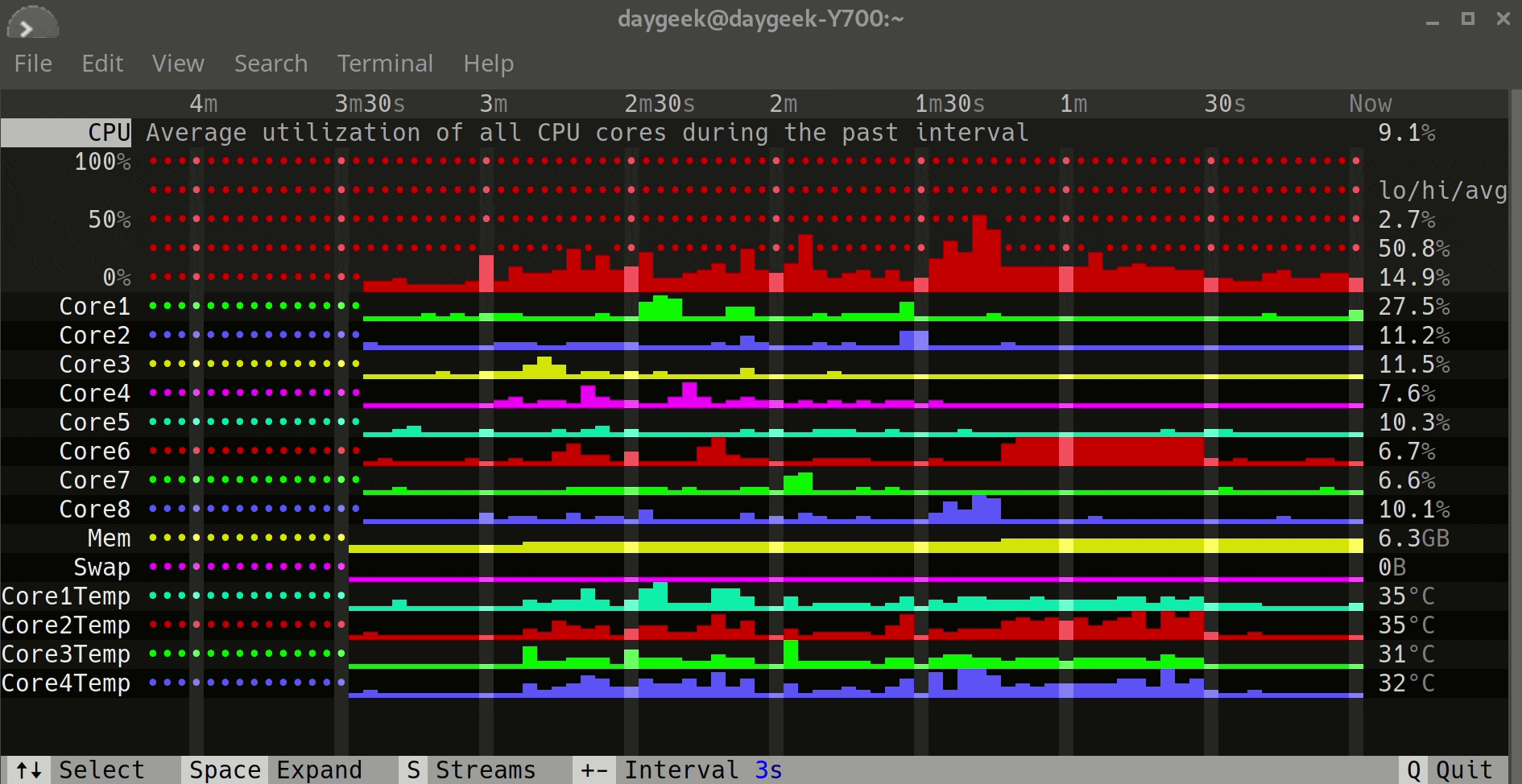Viewport: 1522px width, 784px height.
Task: Select the highlighted CPU stream label
Action: pyautogui.click(x=108, y=133)
